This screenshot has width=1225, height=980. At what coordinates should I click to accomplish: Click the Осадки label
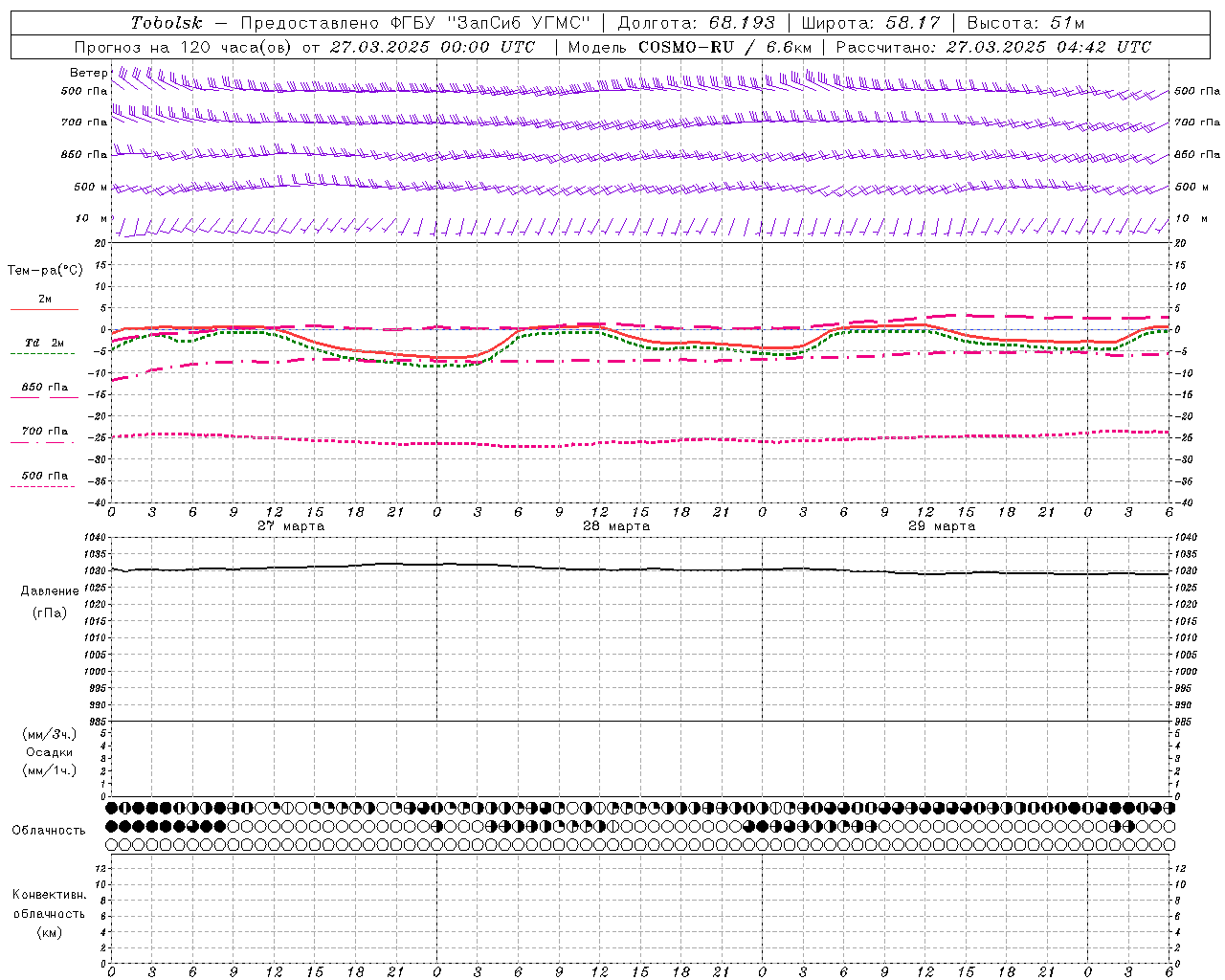(x=49, y=752)
